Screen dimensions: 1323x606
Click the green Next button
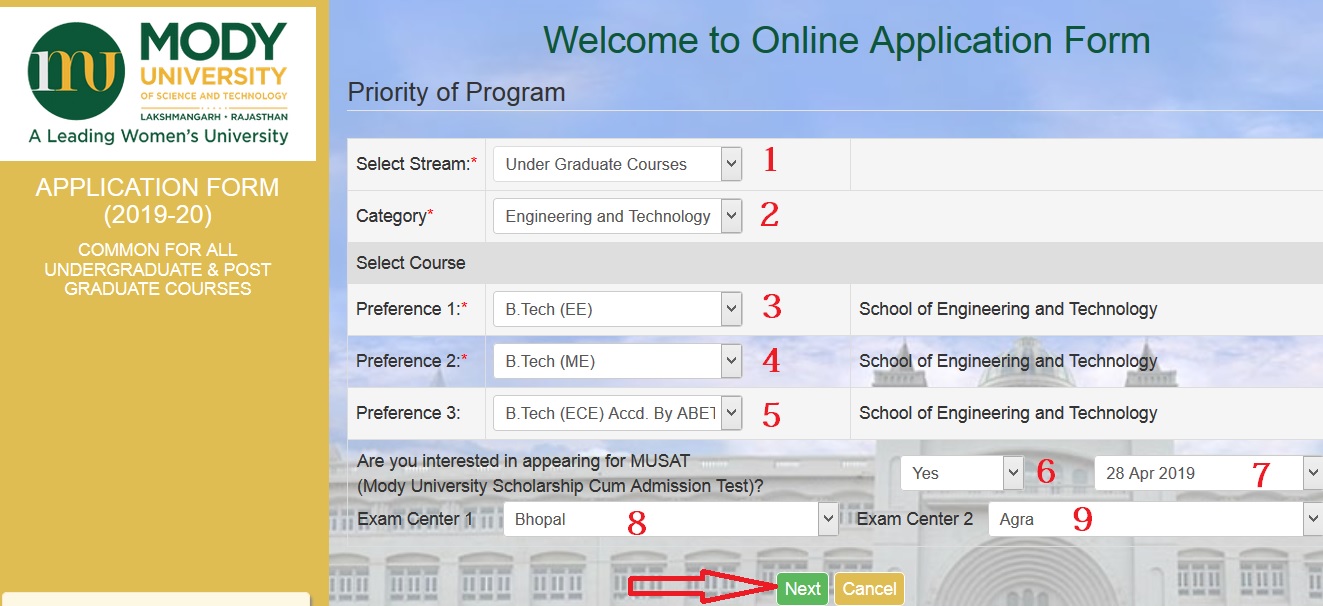point(802,589)
